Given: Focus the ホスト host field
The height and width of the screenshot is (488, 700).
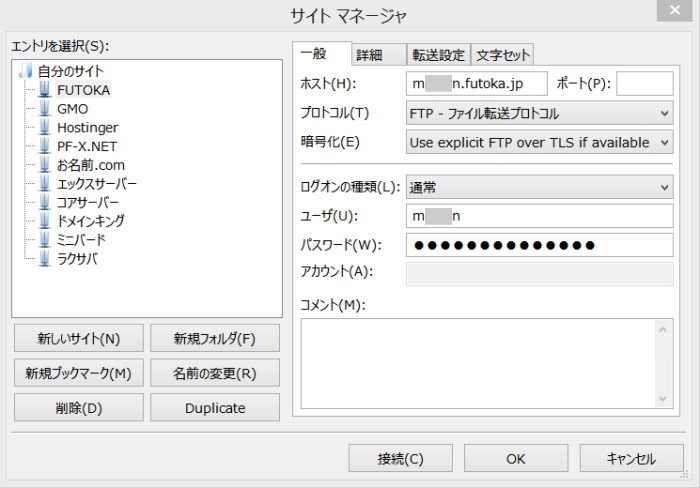Looking at the screenshot, I should [x=476, y=83].
